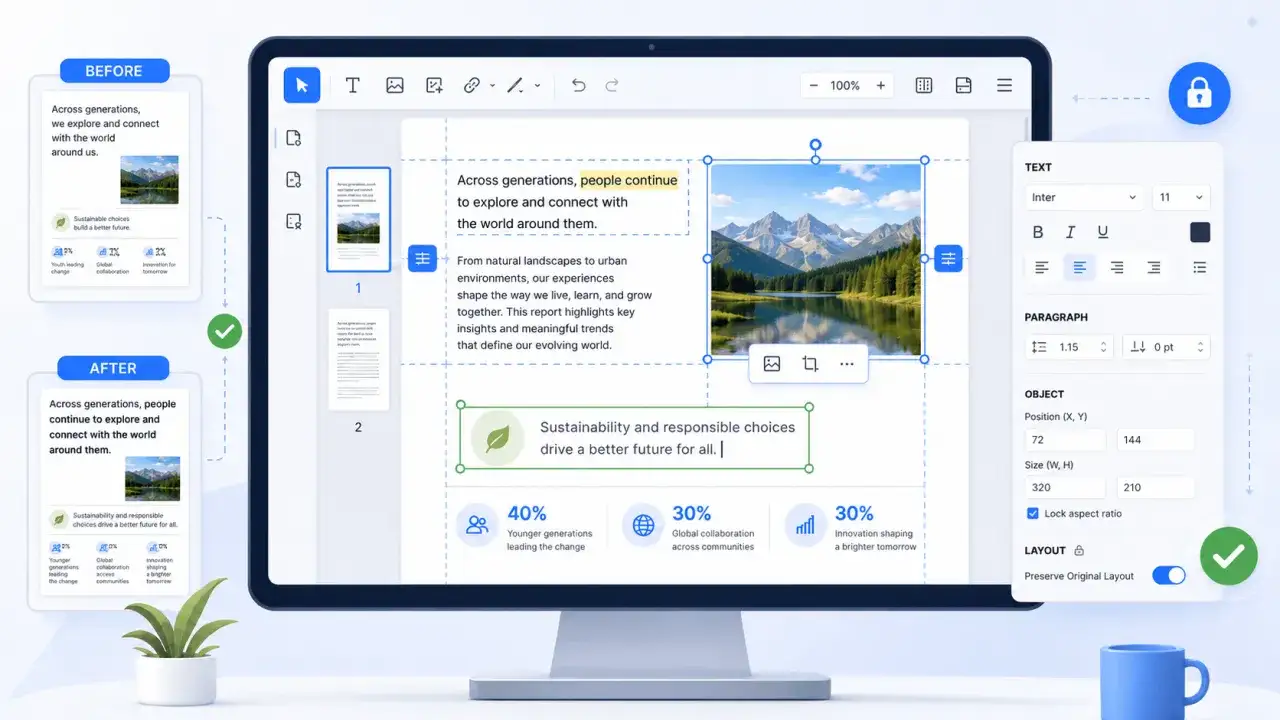
Task: Open the link tool dropdown arrow
Action: tap(492, 86)
